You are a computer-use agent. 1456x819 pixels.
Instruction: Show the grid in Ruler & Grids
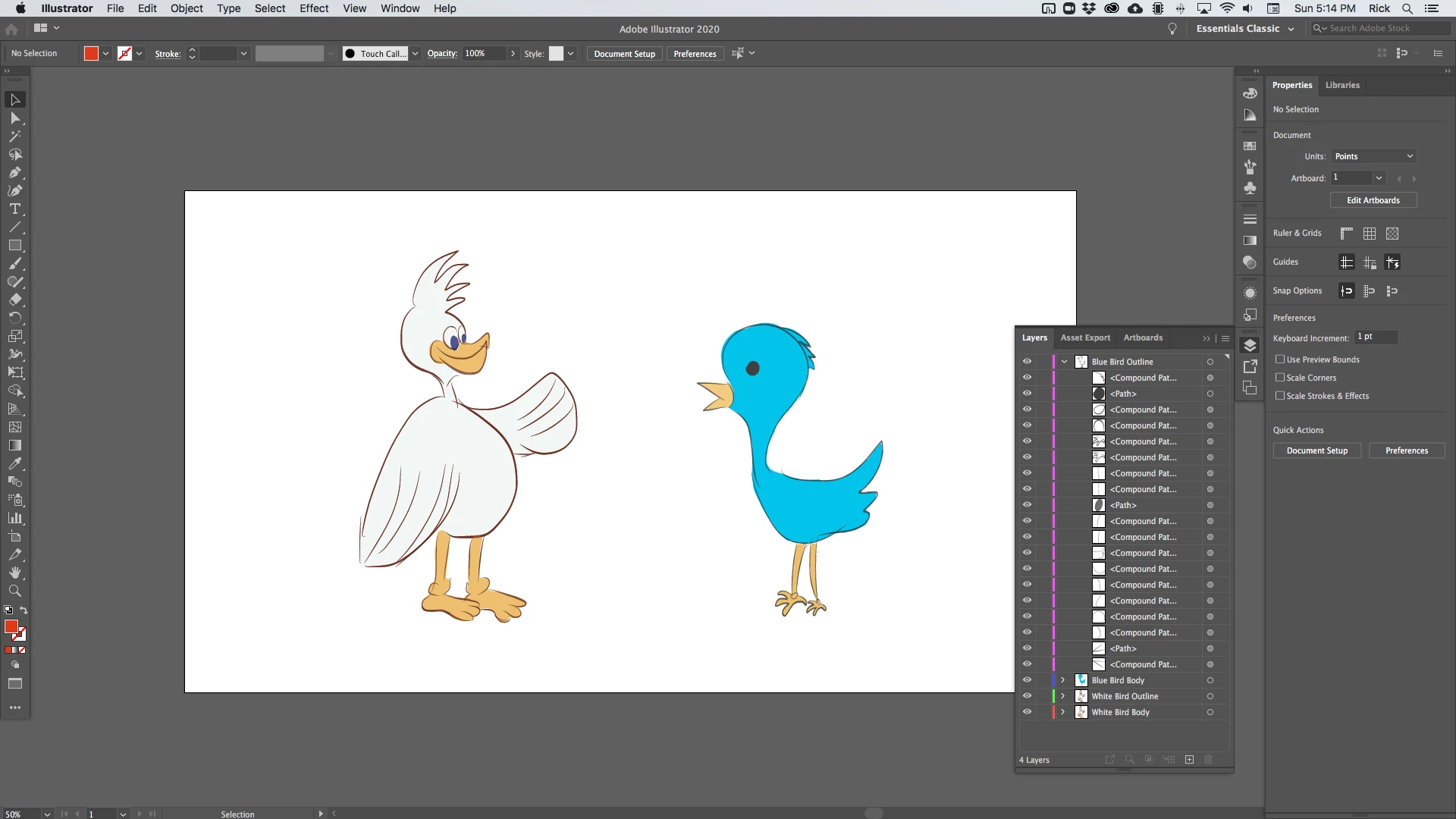click(x=1370, y=234)
